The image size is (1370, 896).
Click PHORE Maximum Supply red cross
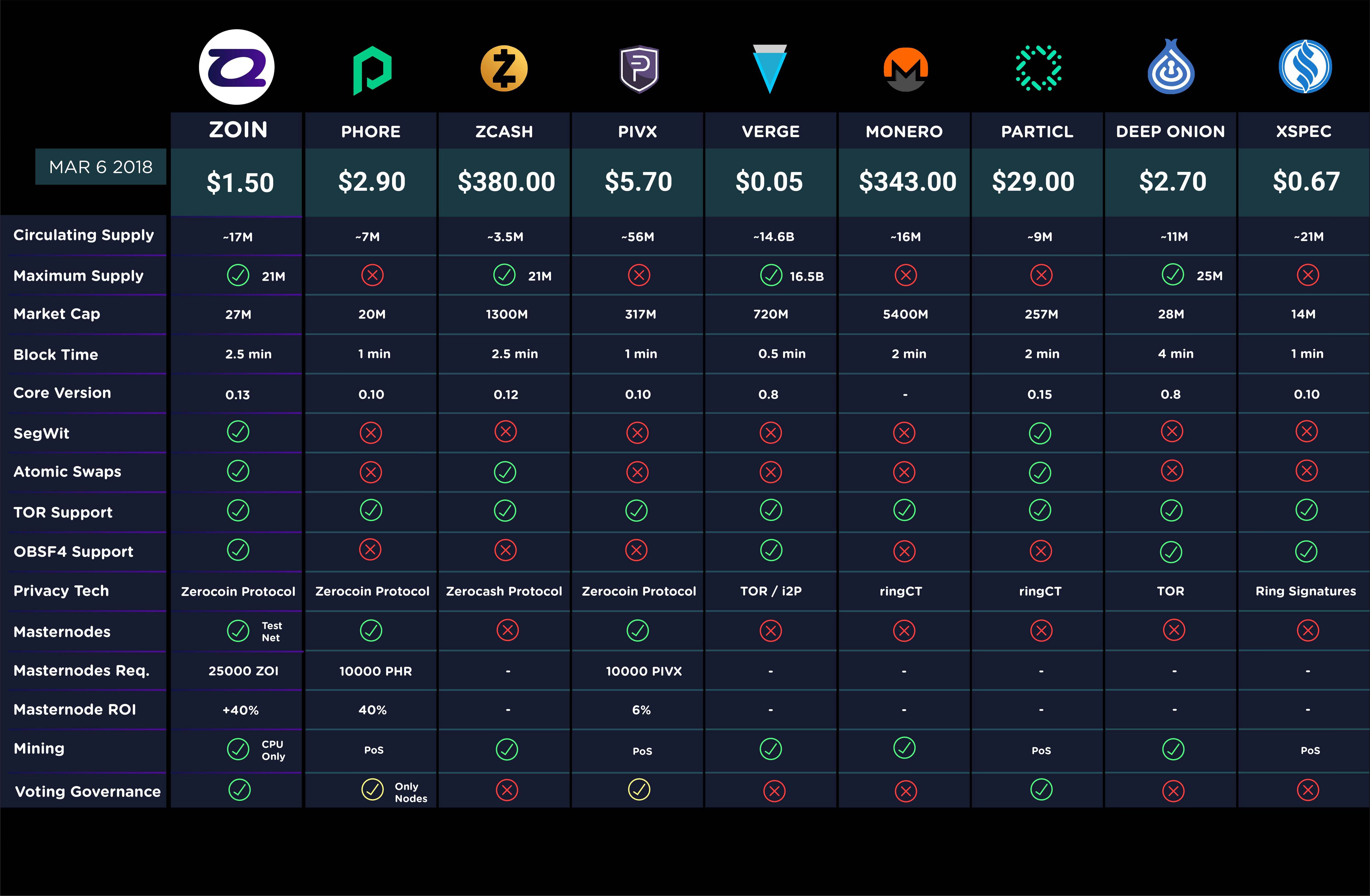click(x=372, y=275)
